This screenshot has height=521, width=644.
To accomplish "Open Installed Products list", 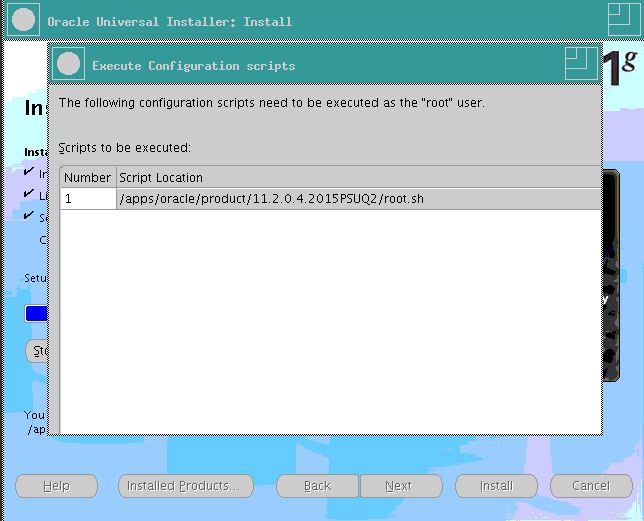I will (186, 486).
